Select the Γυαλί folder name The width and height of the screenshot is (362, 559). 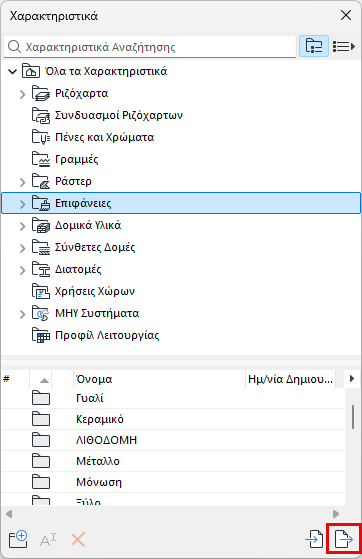[x=90, y=398]
